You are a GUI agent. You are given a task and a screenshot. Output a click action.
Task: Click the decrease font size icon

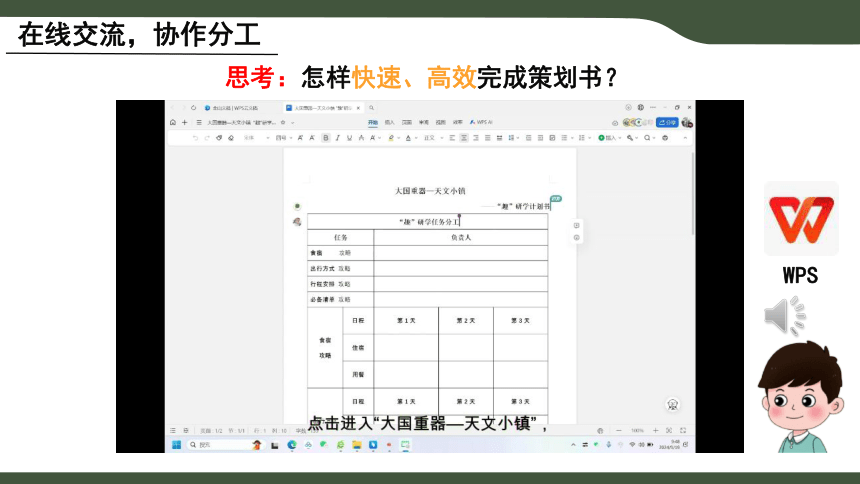click(312, 138)
